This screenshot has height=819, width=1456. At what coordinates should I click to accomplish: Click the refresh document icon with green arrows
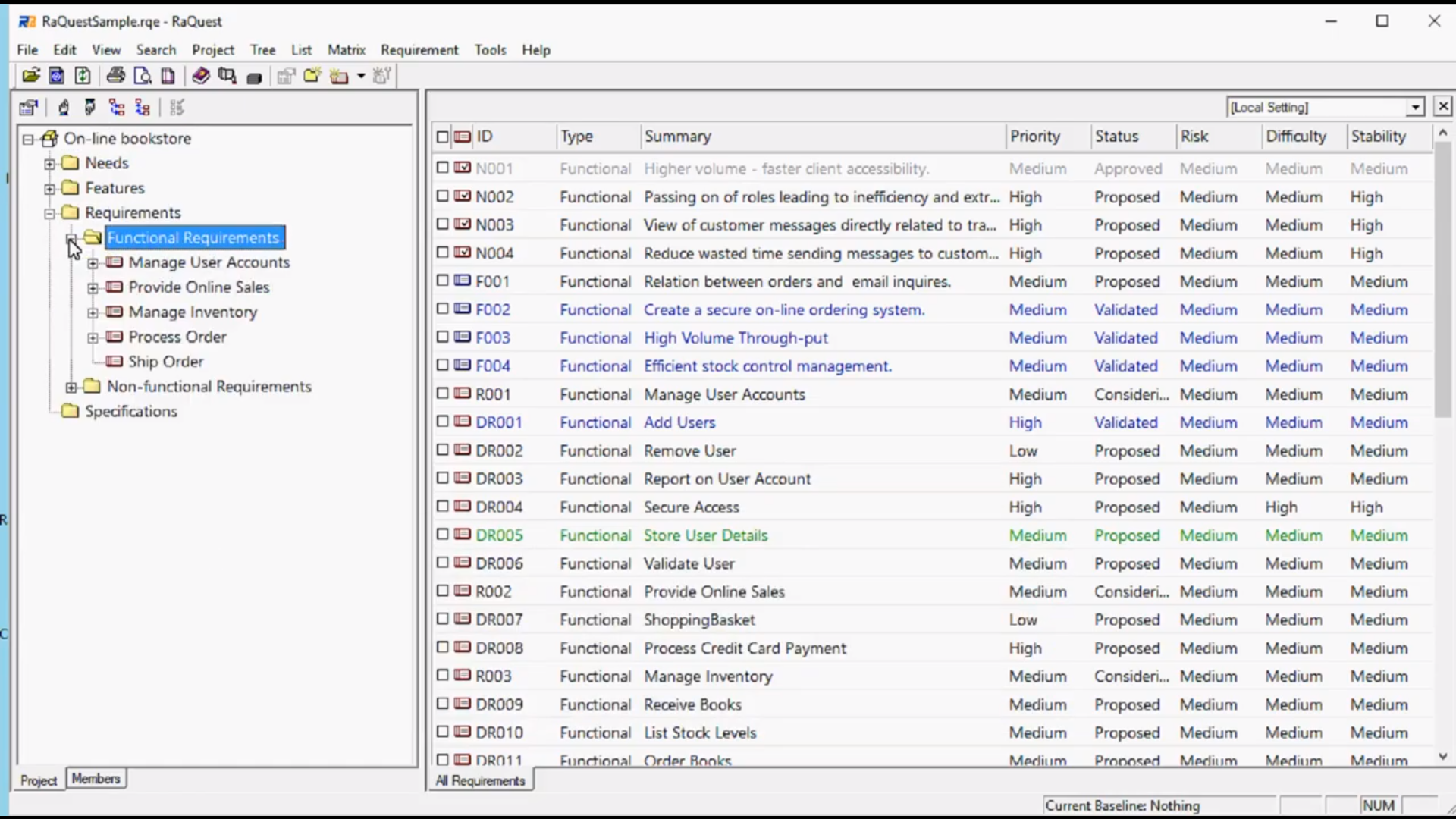83,76
